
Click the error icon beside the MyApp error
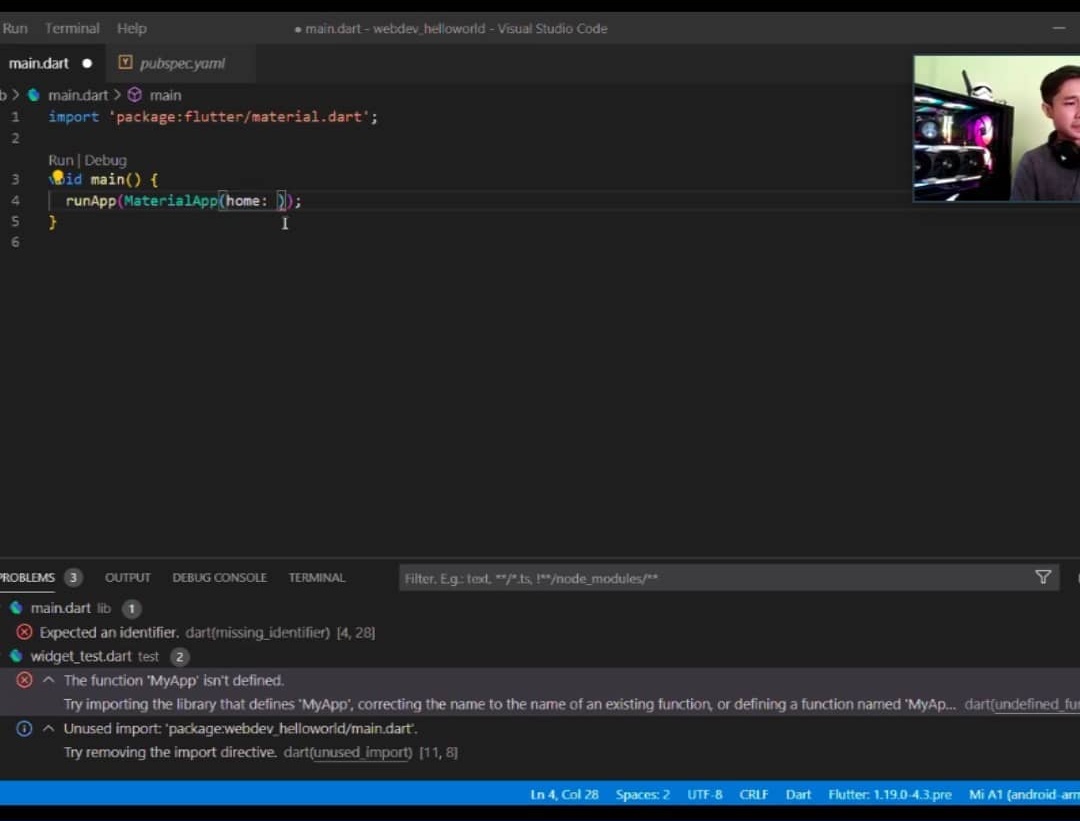(24, 680)
